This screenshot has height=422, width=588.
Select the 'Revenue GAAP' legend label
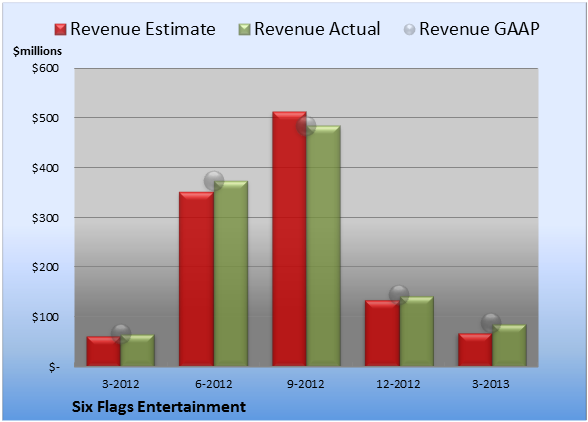[x=480, y=29]
